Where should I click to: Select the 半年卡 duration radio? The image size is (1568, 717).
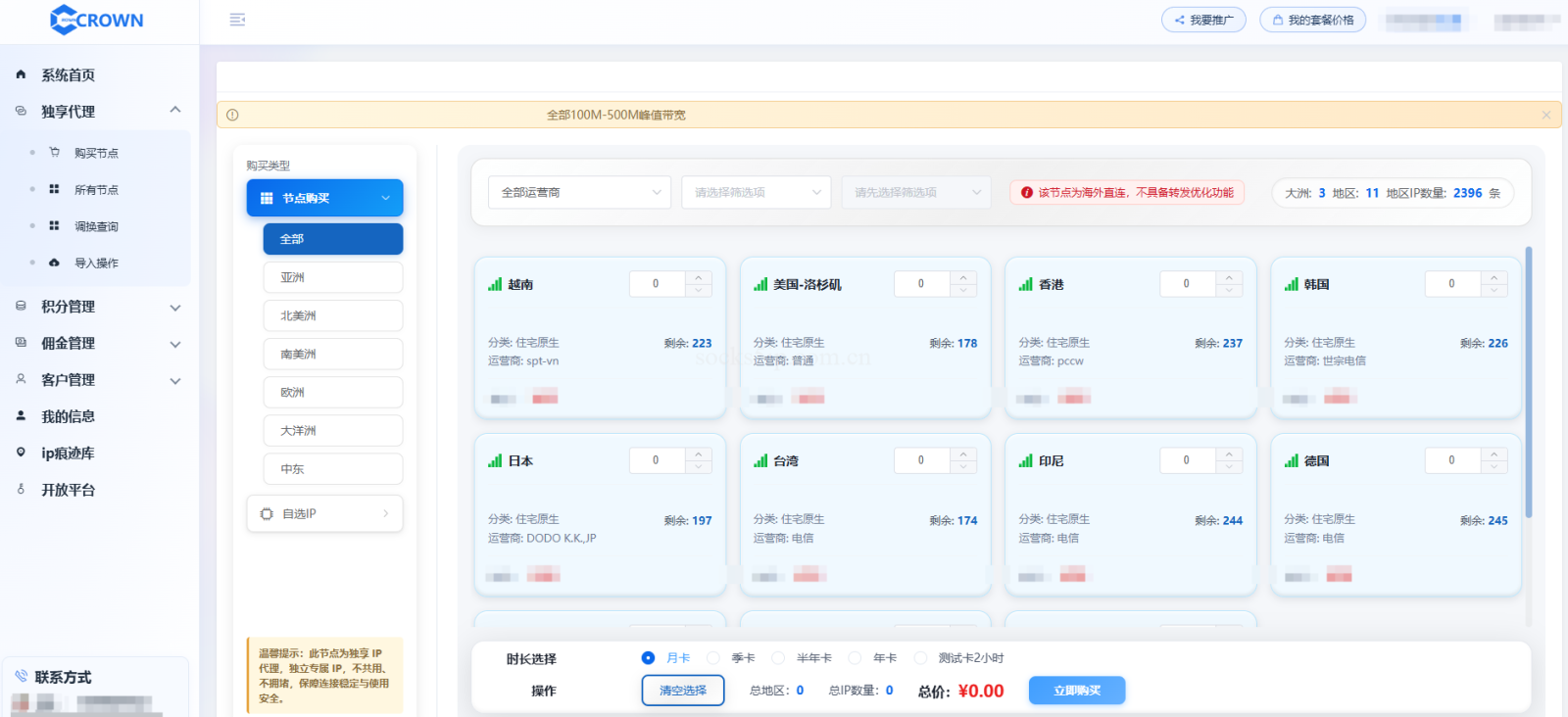778,658
